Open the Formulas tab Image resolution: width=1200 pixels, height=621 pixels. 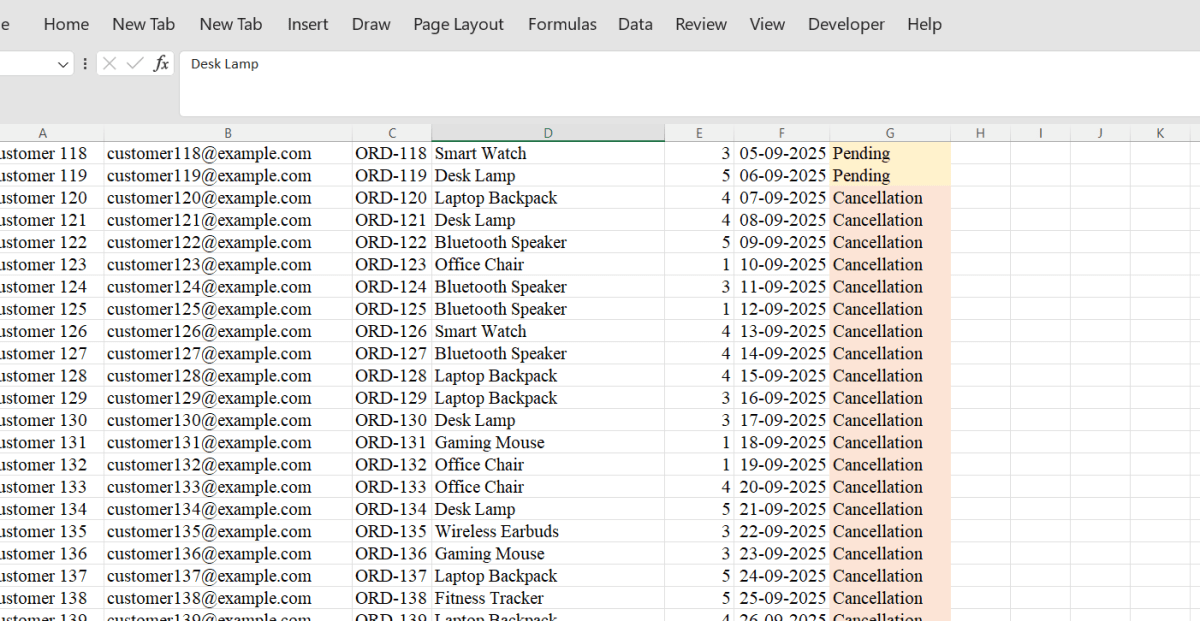562,24
